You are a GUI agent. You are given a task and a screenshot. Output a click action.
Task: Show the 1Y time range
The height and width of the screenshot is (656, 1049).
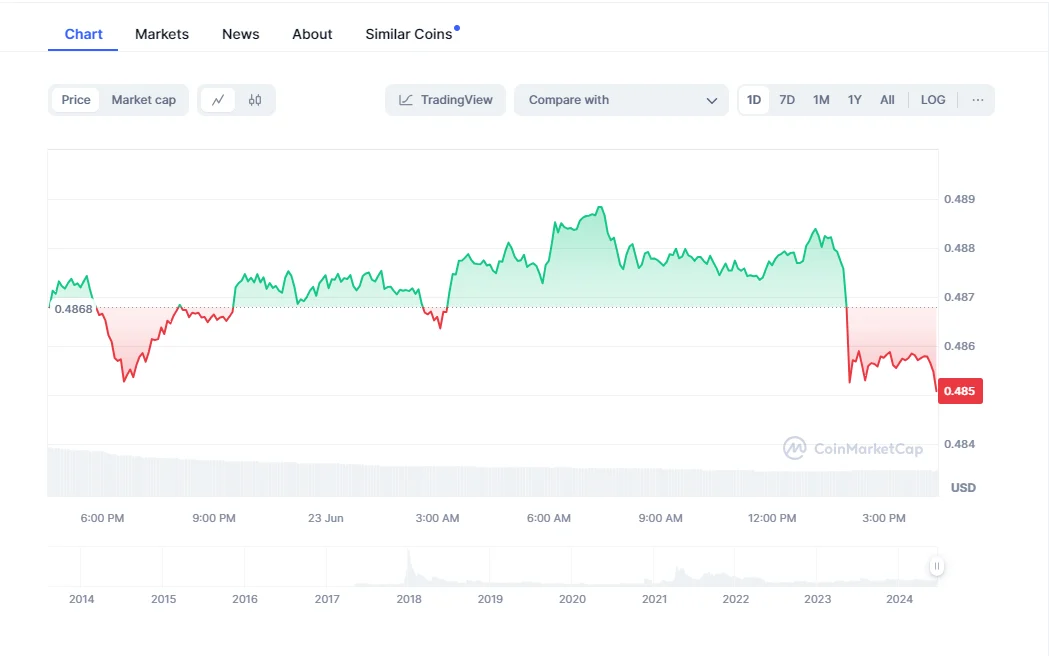[x=854, y=100]
